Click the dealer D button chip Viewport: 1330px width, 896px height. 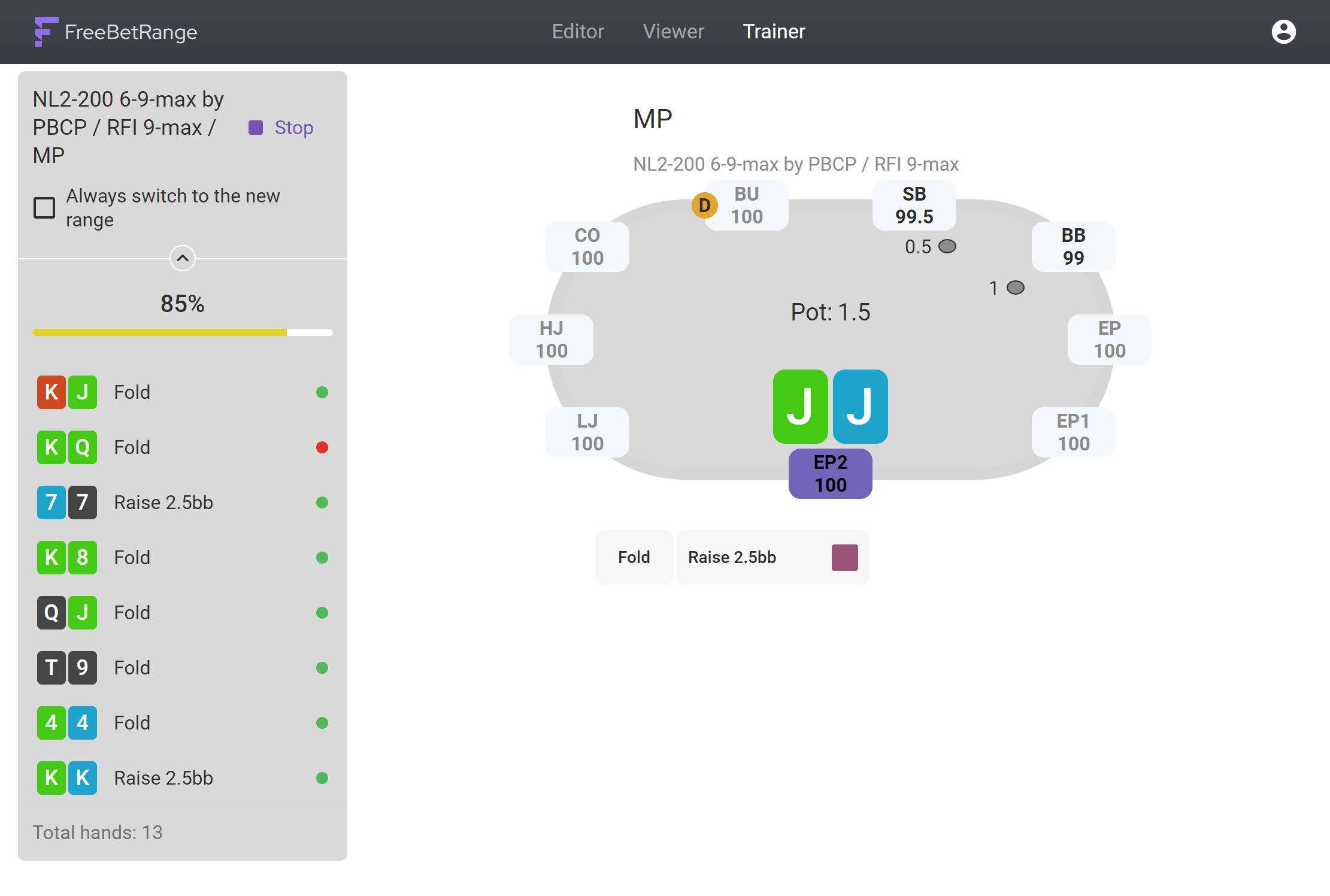tap(704, 205)
